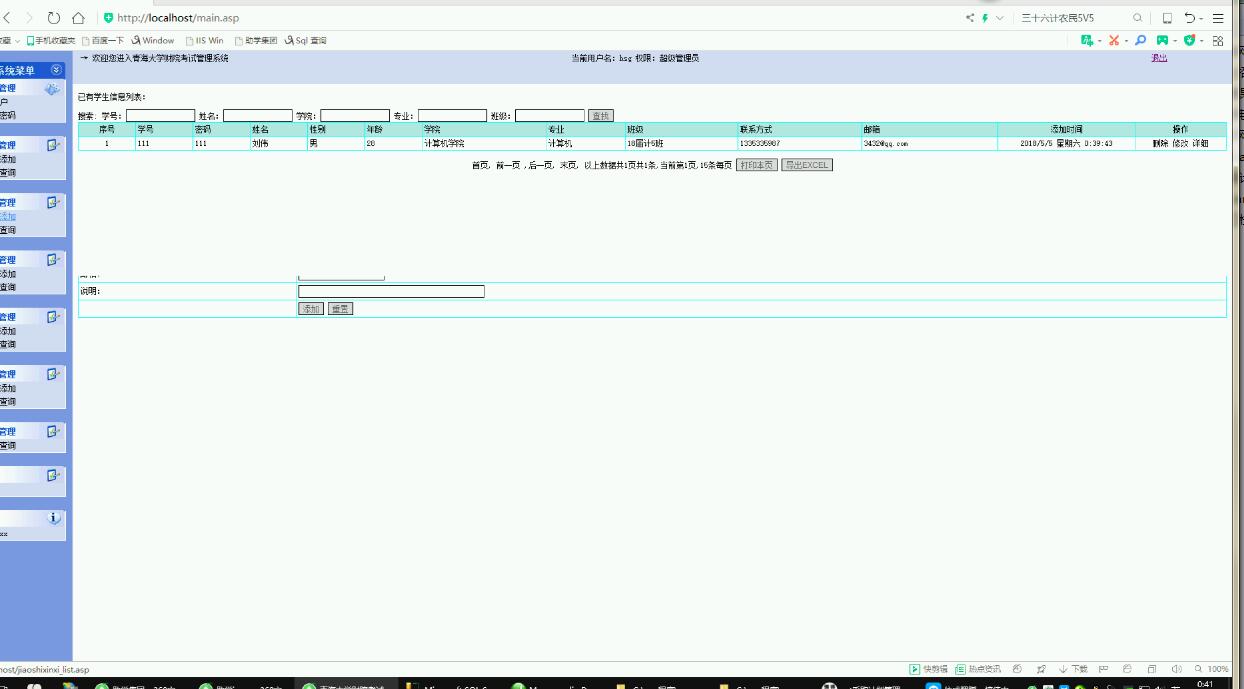The width and height of the screenshot is (1244, 689).
Task: Open the Sql 查询 bookmark
Action: pos(306,41)
